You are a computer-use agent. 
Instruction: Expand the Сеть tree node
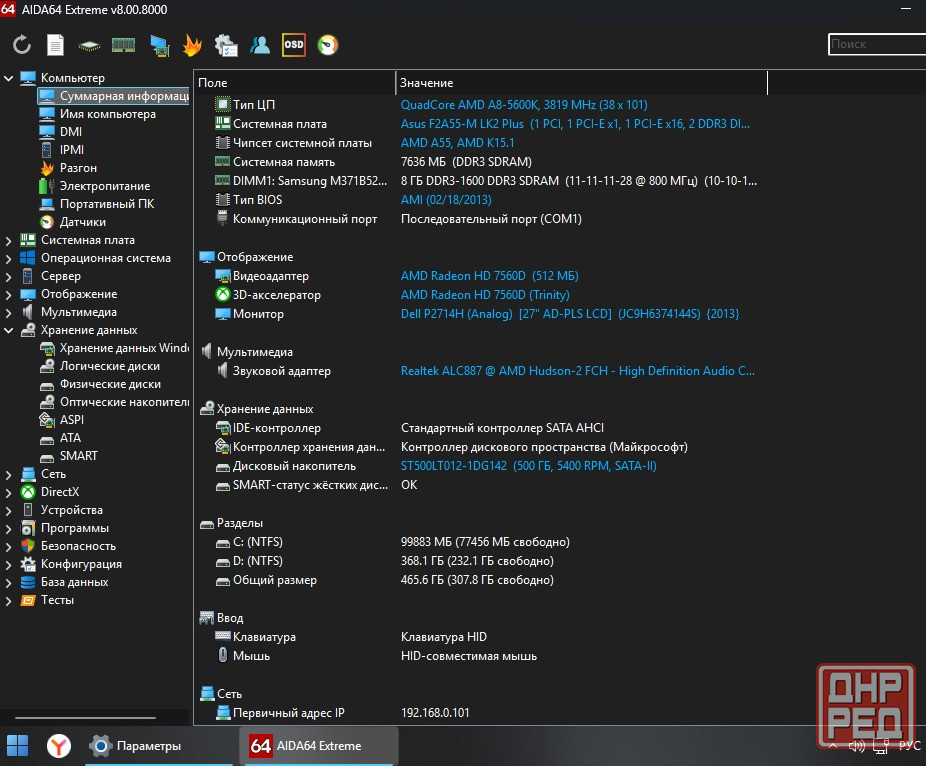(x=9, y=474)
